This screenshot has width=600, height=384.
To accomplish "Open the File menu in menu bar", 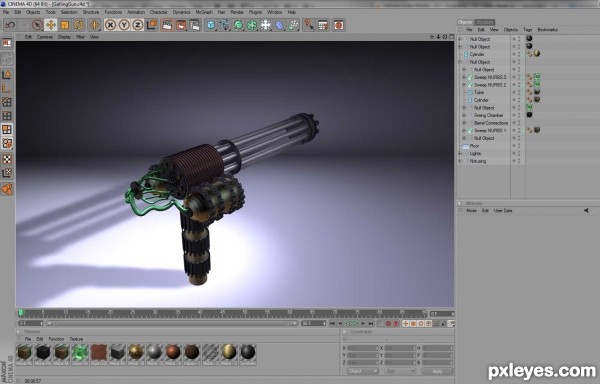I will coord(6,12).
